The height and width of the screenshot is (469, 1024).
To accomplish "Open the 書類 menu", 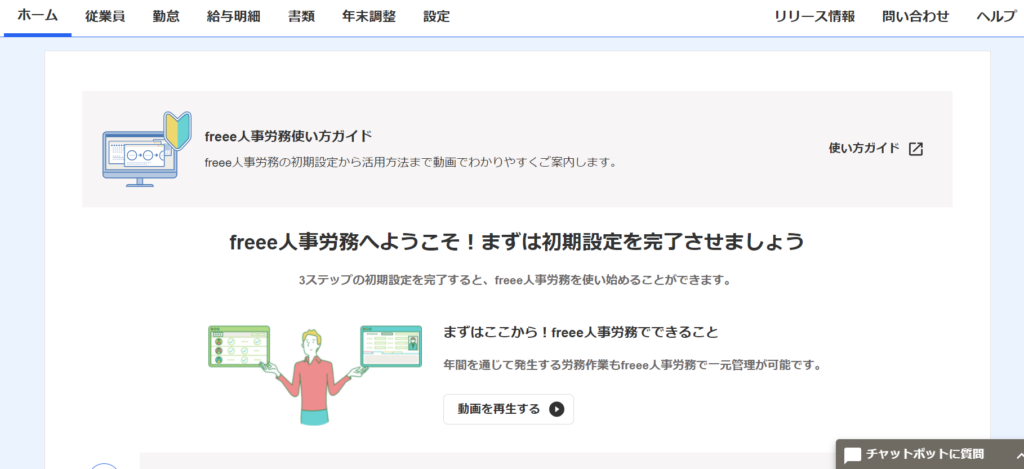I will click(x=301, y=17).
